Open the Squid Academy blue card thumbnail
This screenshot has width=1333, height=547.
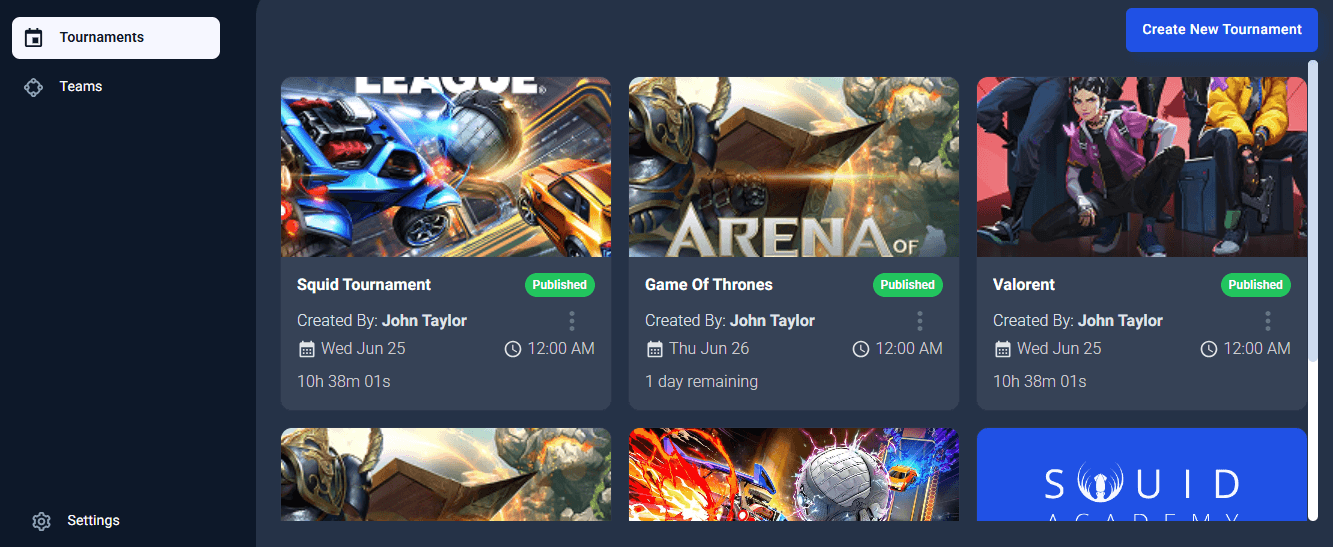[1141, 475]
